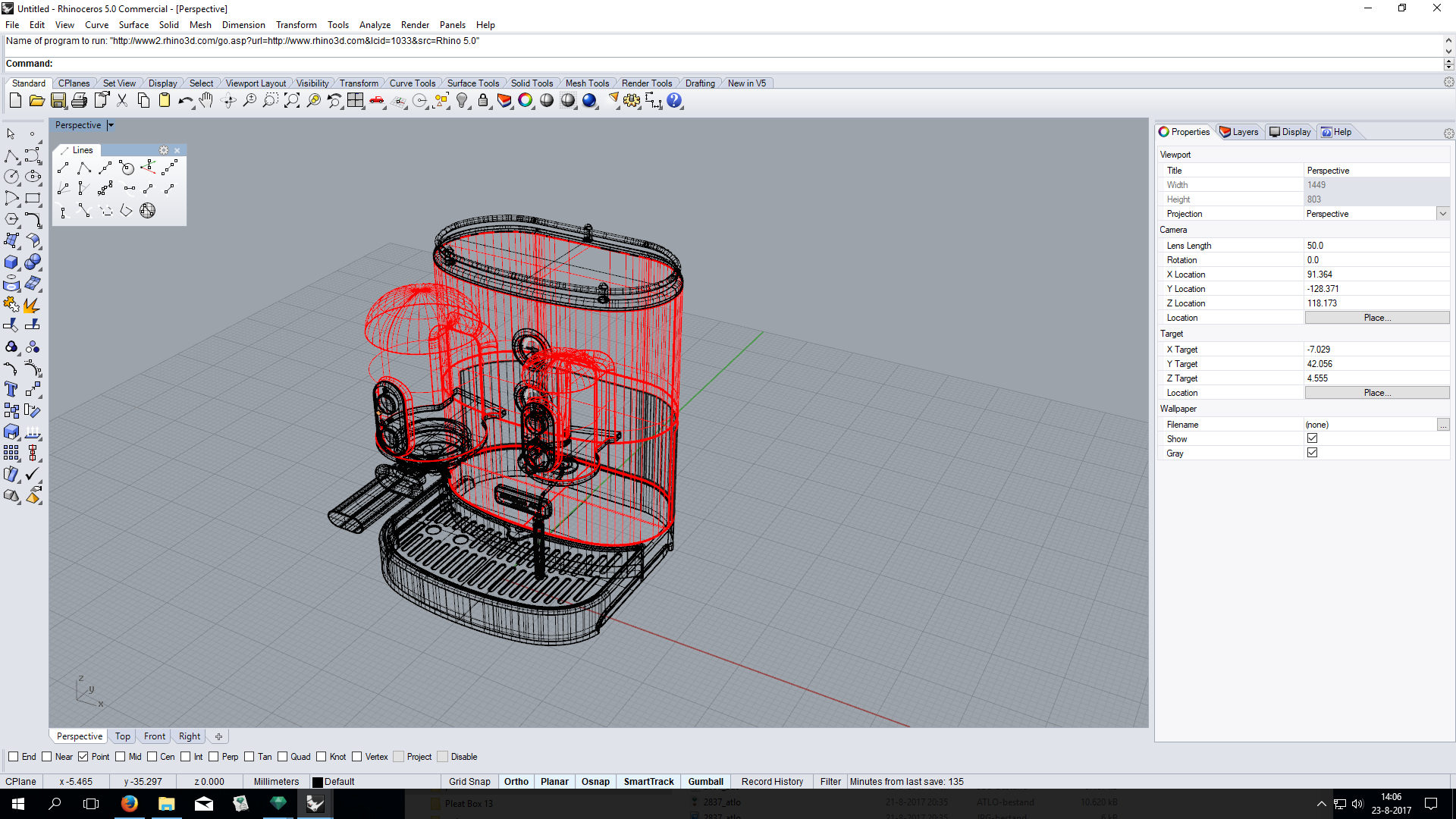Select the Four Viewports layout icon
Screen dimensions: 1456x819
point(356,100)
